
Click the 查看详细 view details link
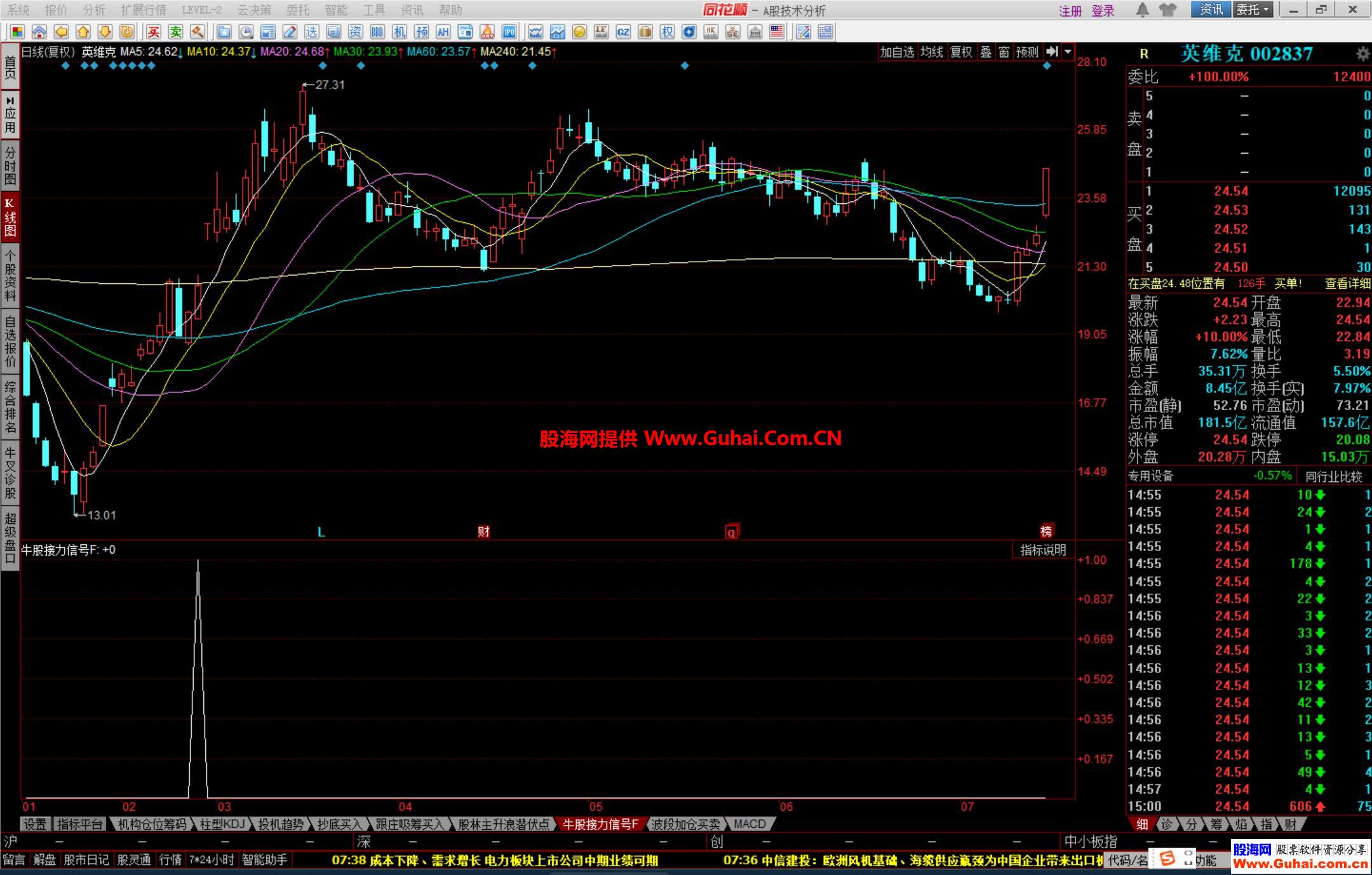pos(1347,284)
